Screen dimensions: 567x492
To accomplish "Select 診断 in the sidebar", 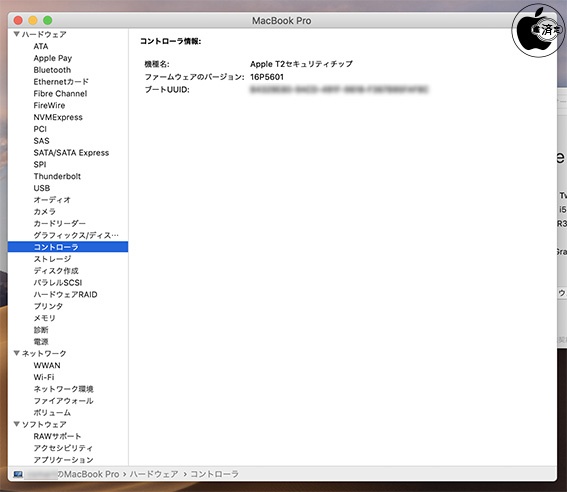I will coord(41,330).
